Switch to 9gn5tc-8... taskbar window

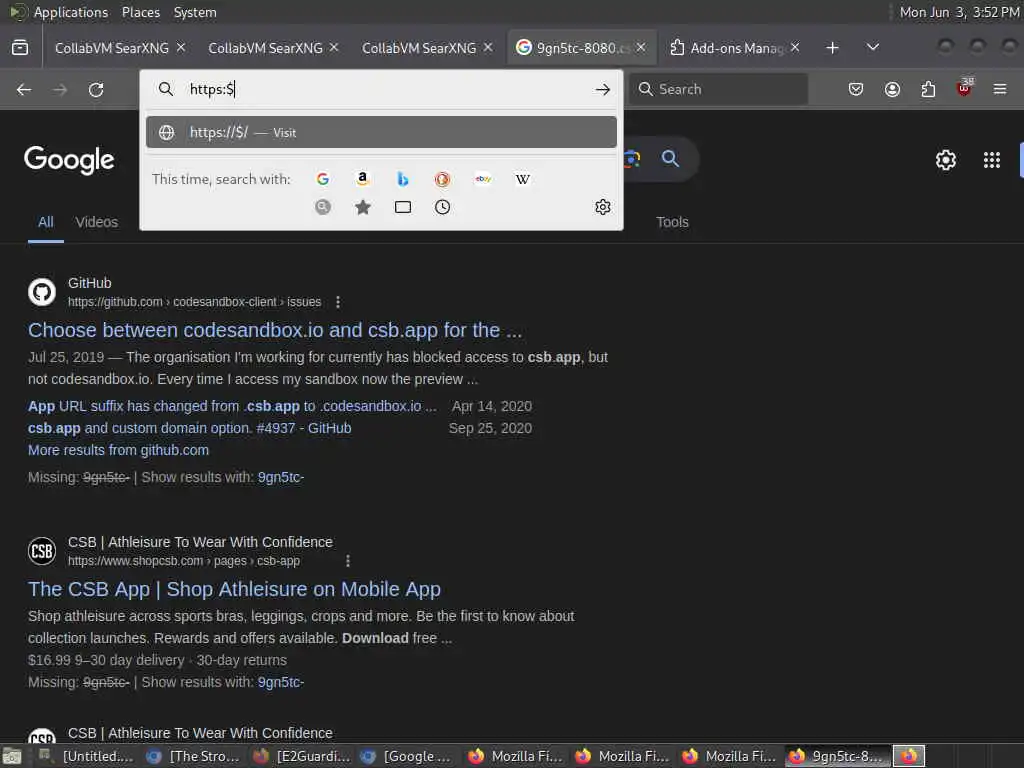pos(837,756)
